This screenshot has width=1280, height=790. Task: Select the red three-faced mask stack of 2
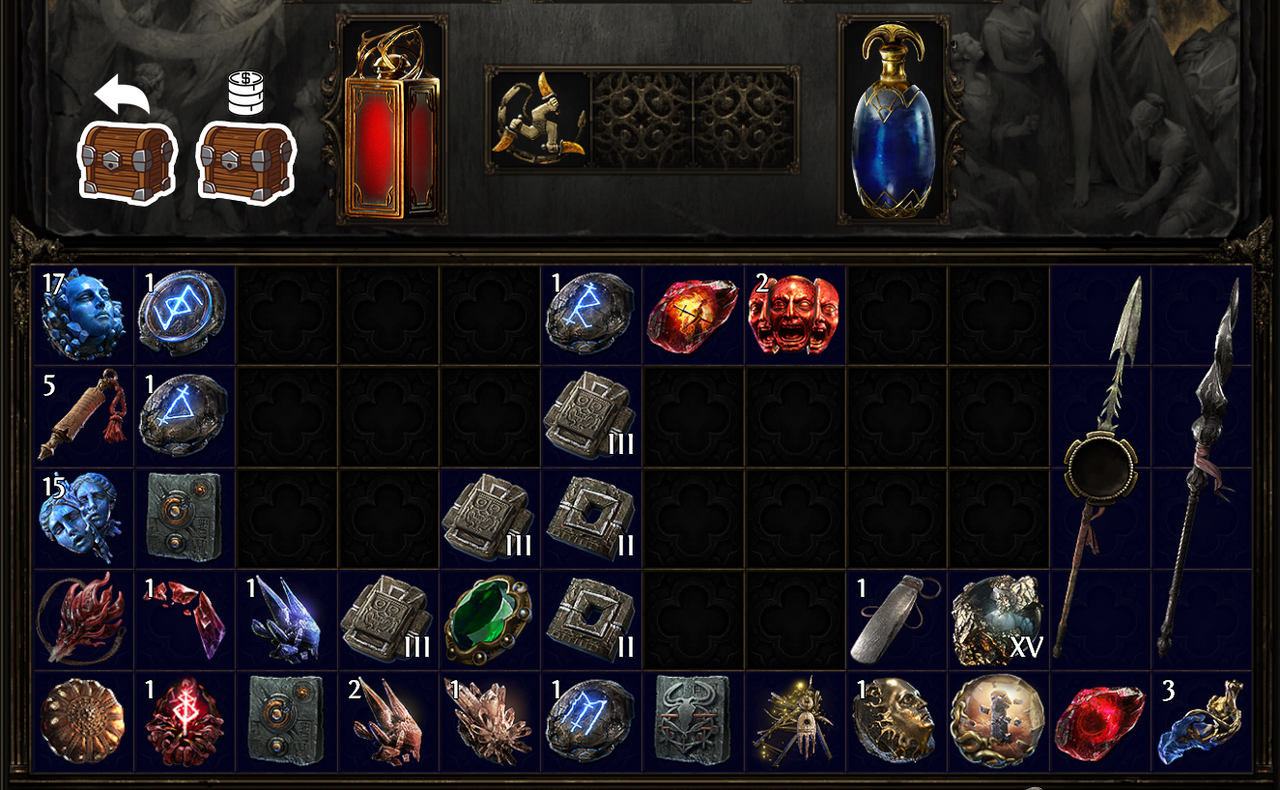coord(796,314)
